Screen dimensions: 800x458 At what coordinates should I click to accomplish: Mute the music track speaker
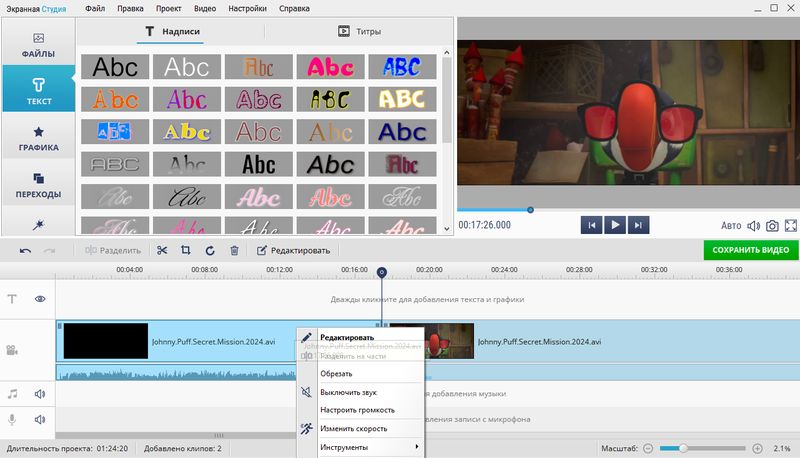pyautogui.click(x=41, y=394)
